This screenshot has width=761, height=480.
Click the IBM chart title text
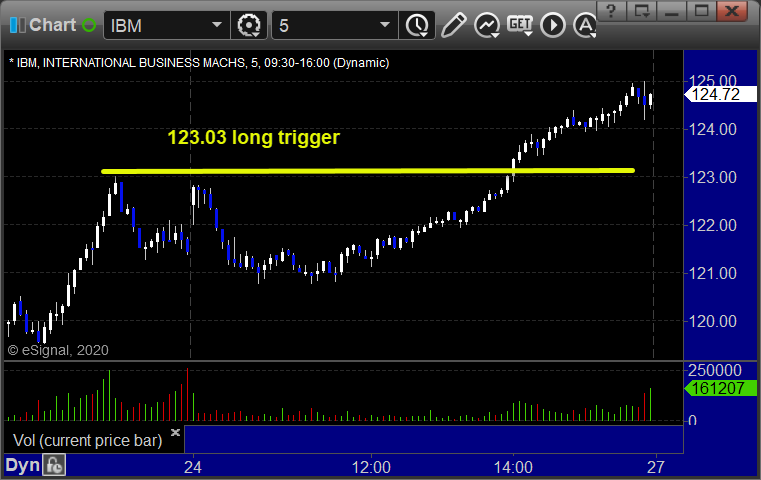(x=199, y=63)
